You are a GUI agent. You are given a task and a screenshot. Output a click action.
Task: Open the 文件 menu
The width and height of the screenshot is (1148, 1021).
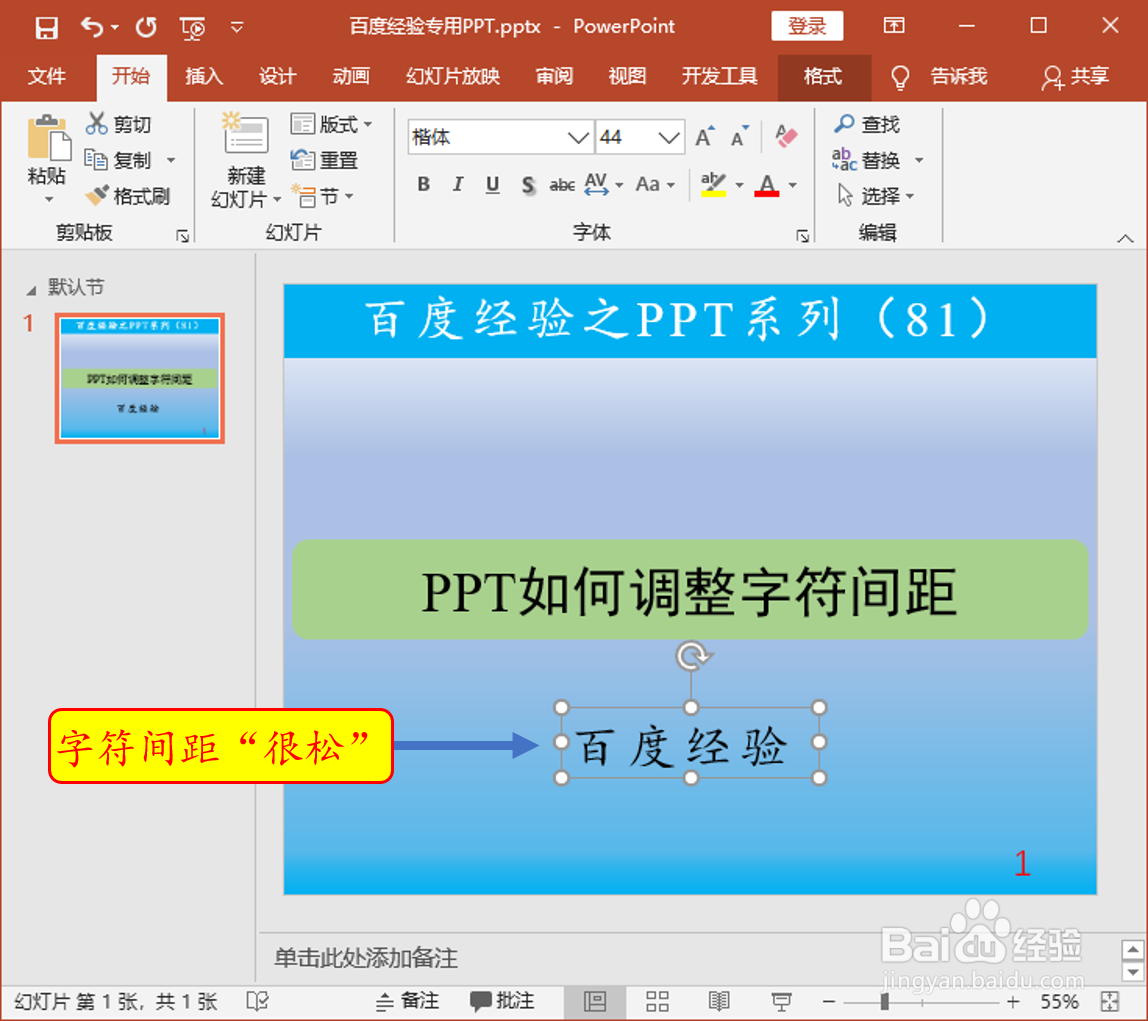(x=47, y=76)
